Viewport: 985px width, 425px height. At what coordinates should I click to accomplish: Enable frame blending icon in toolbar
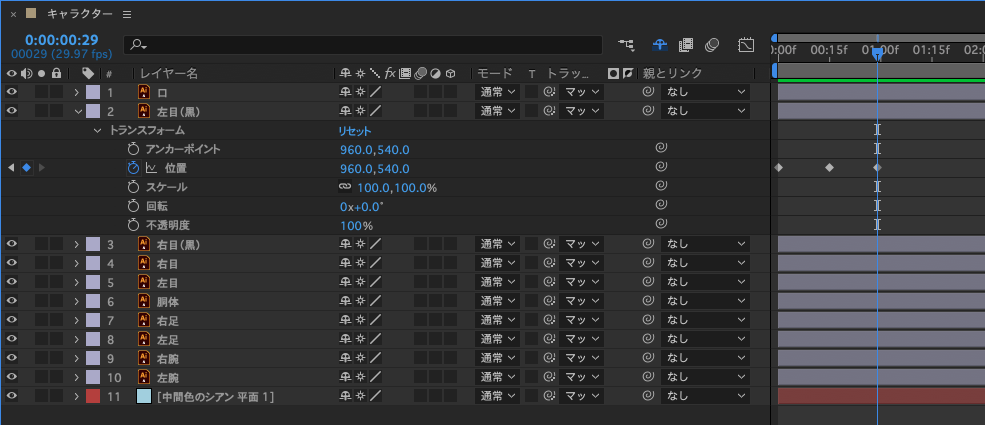point(686,45)
